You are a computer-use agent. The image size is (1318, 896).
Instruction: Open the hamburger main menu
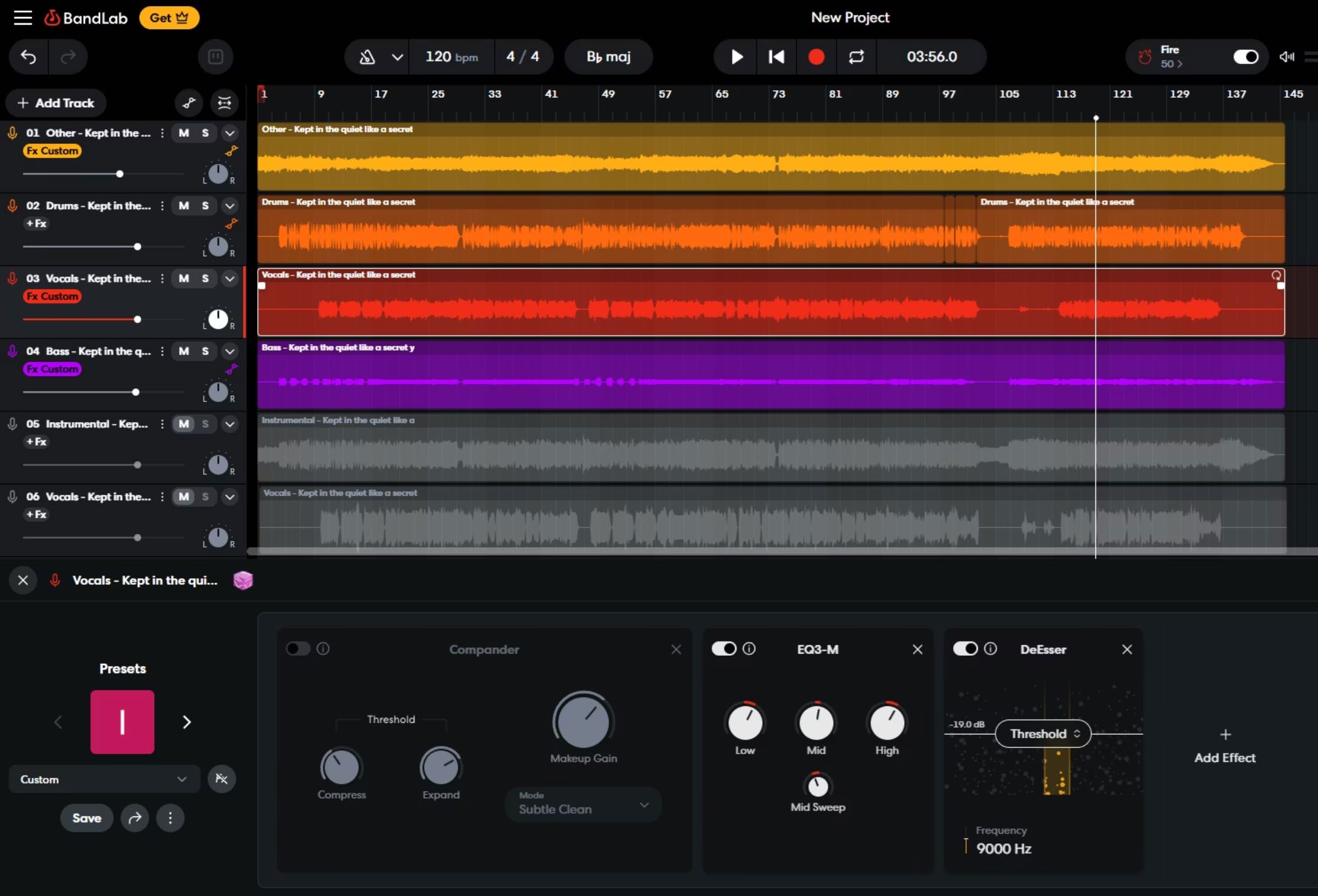pos(23,18)
